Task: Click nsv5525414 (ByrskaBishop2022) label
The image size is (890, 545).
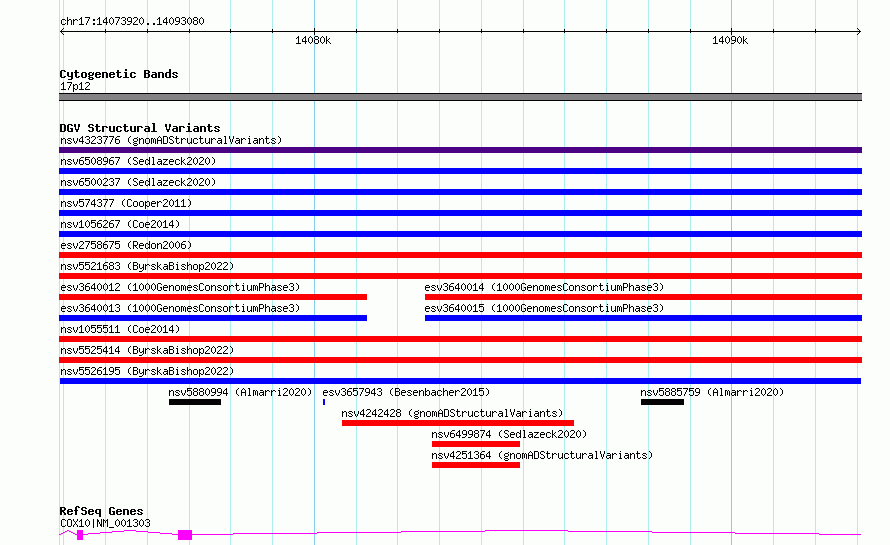Action: [x=147, y=350]
